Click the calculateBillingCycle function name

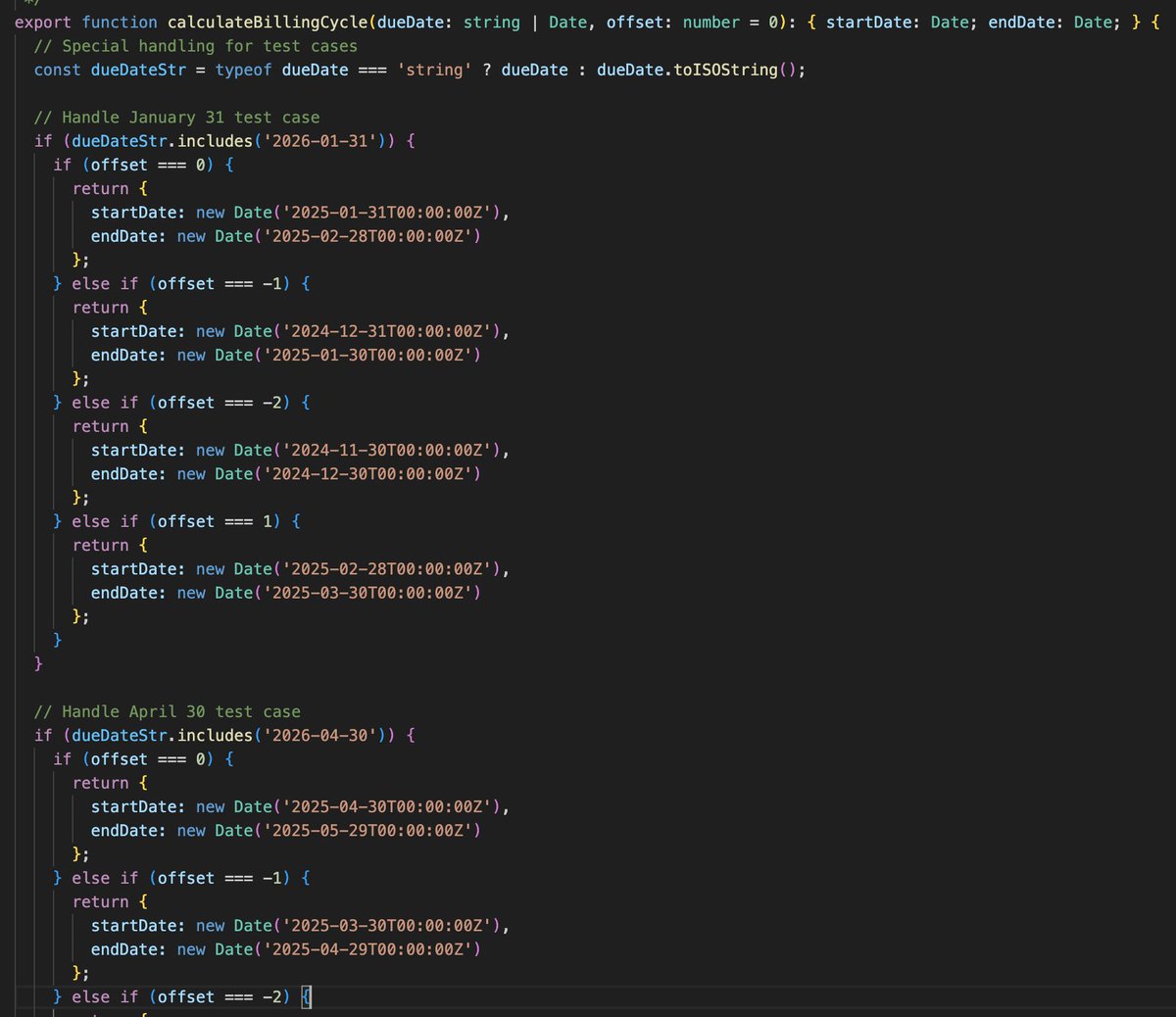(x=269, y=22)
